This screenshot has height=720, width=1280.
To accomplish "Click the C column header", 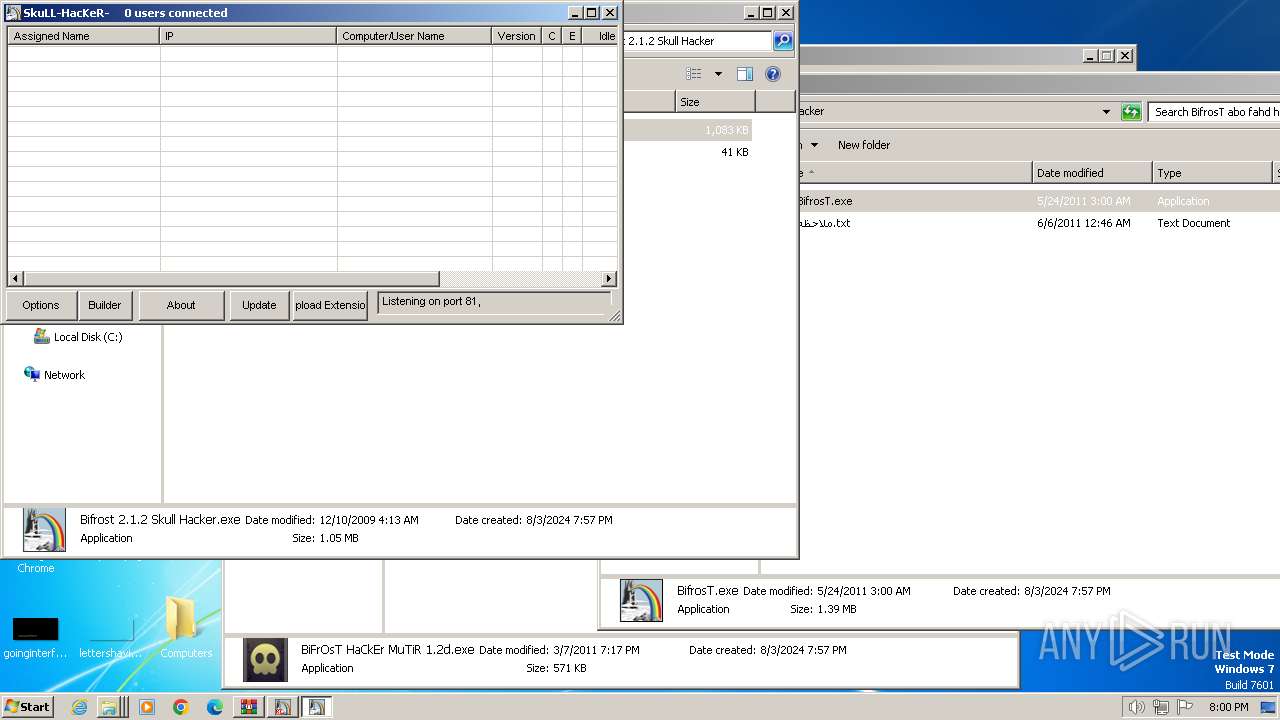I will click(552, 36).
